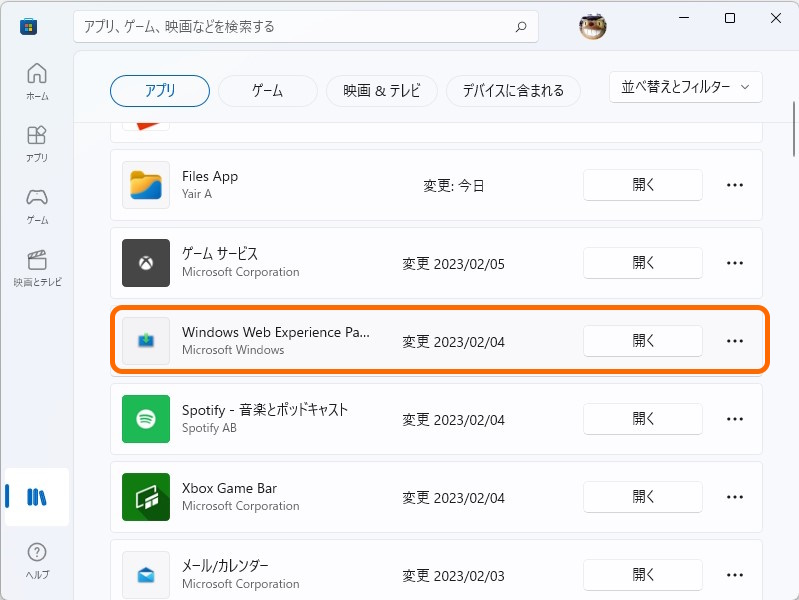Expand the 並べ替えとフィルター dropdown
Image resolution: width=799 pixels, height=600 pixels.
pos(685,87)
